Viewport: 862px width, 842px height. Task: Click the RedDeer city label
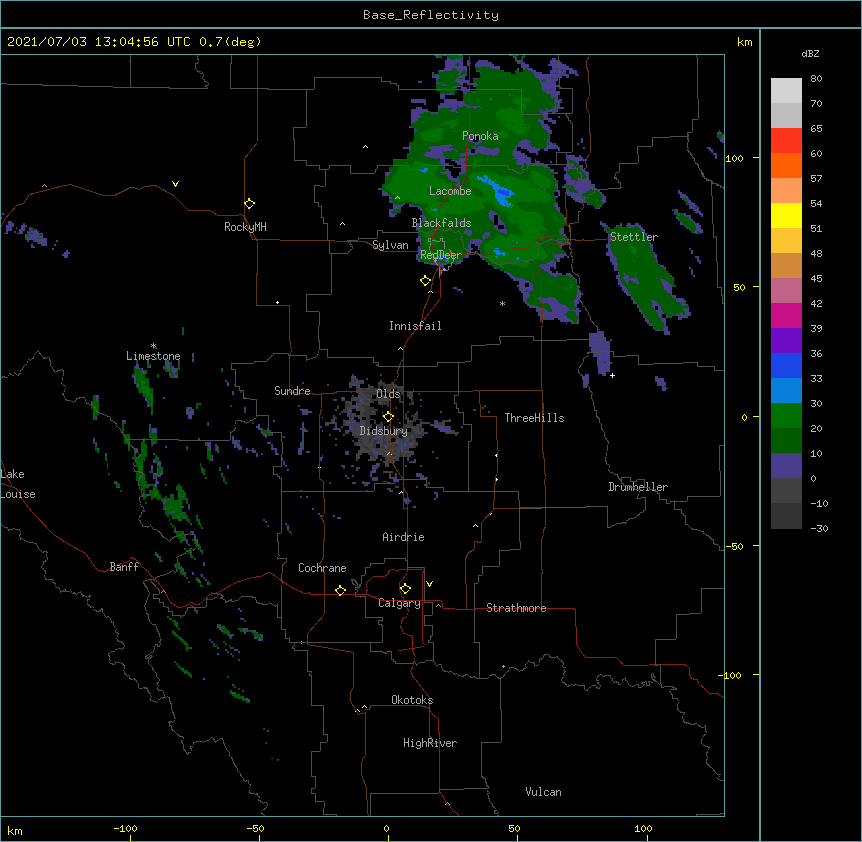pos(441,255)
